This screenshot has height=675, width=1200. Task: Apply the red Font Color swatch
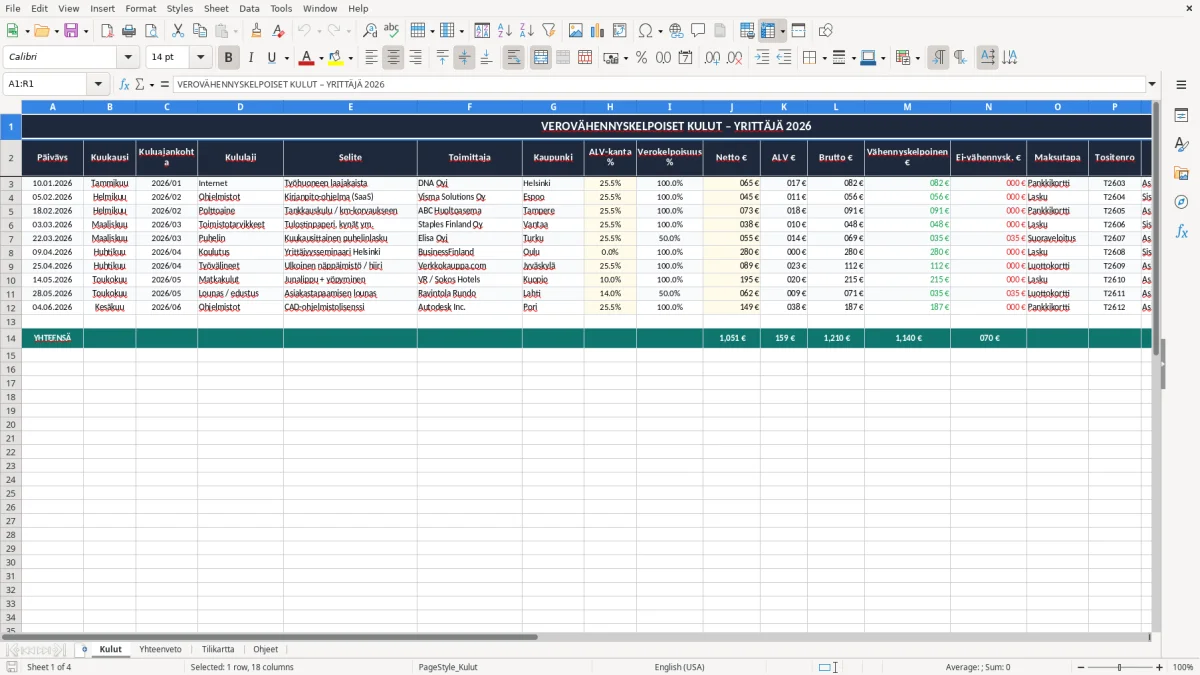click(307, 58)
